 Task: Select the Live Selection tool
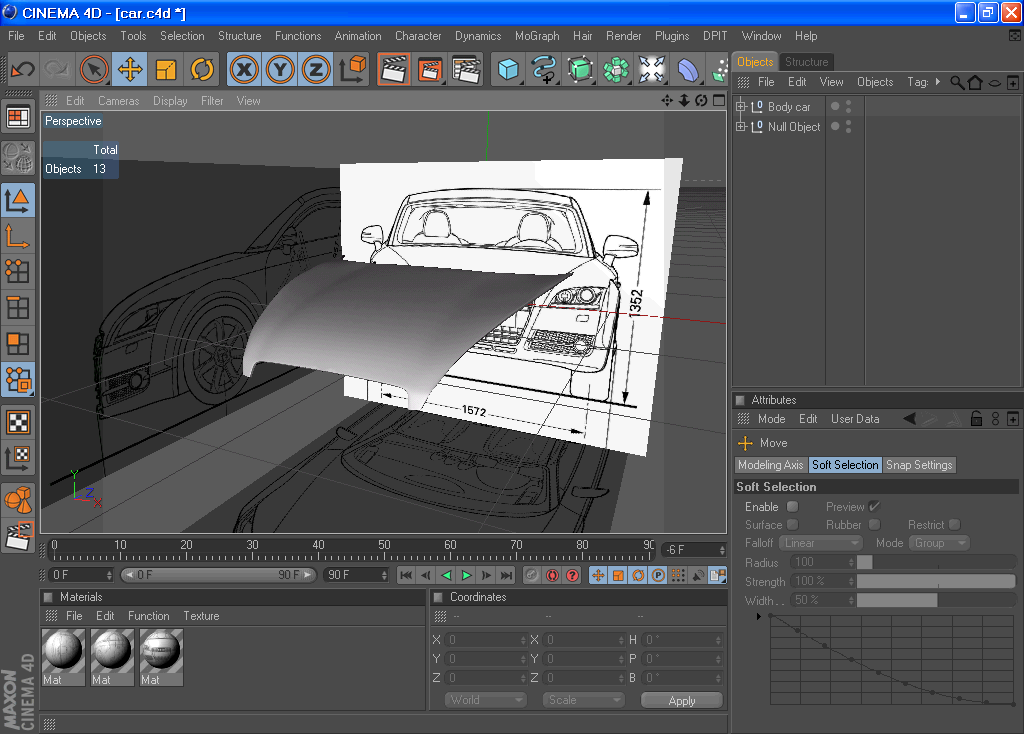[94, 69]
